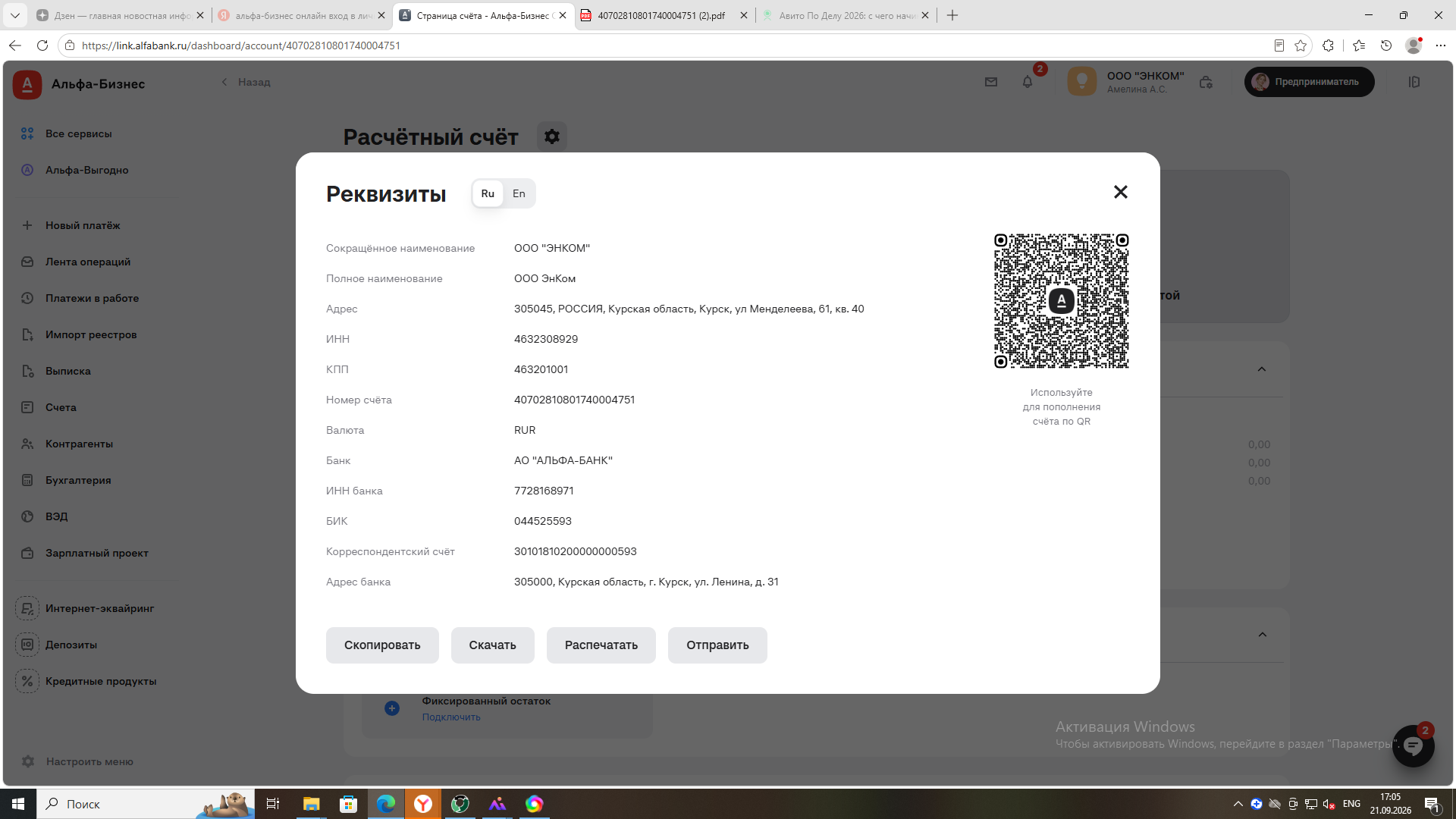Image resolution: width=1456 pixels, height=819 pixels.
Task: Click the Windows Start button
Action: [x=18, y=804]
